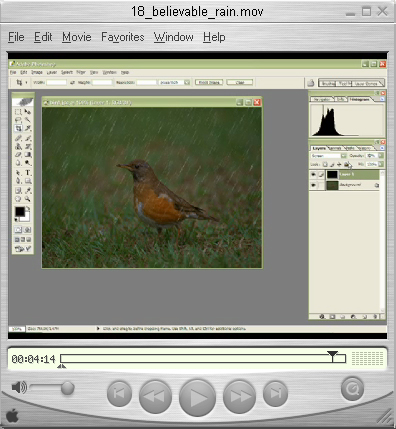Toggle lock image pixels brush icon
The image size is (396, 429).
coord(332,164)
